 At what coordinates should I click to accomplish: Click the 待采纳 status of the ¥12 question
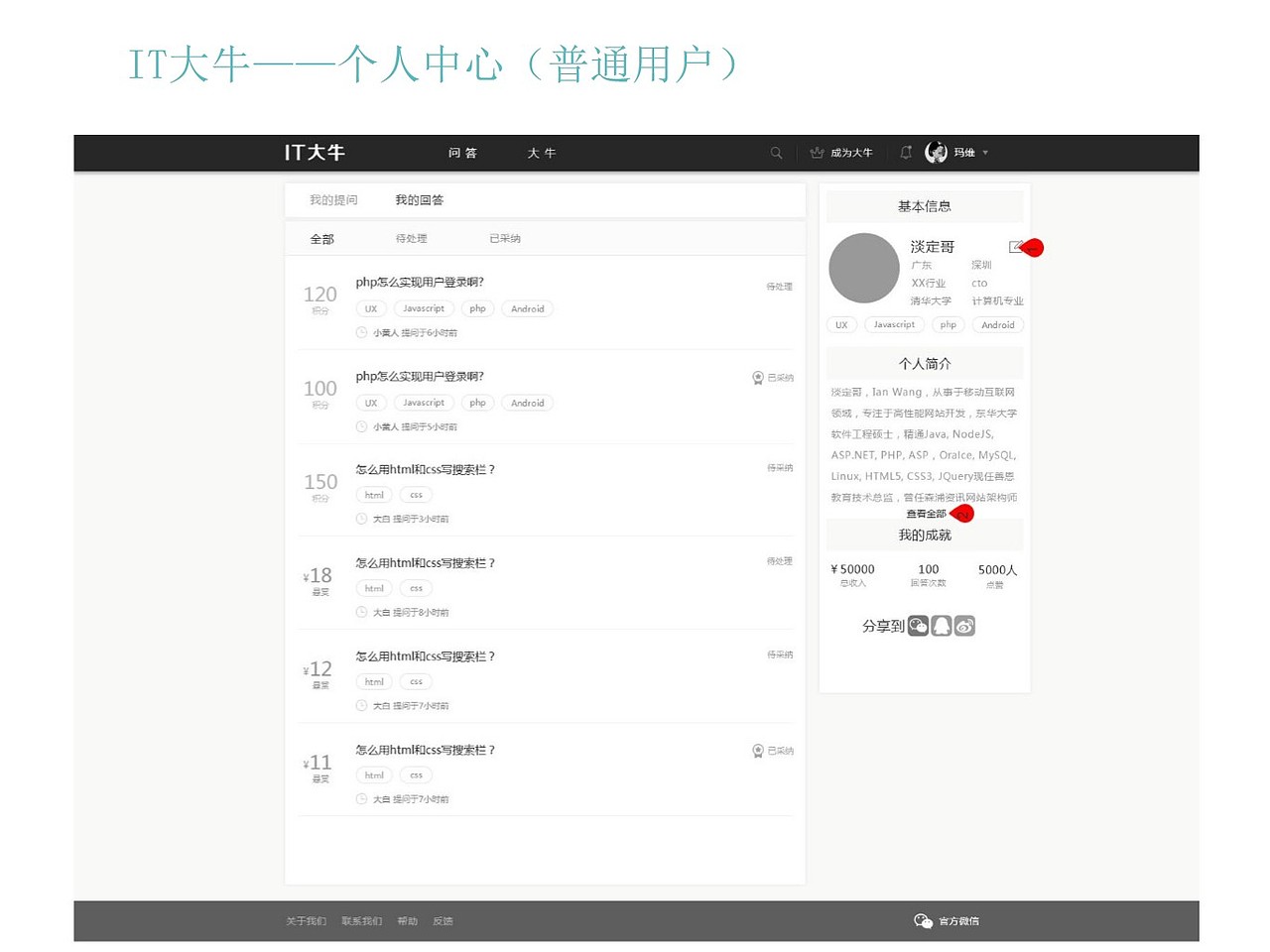coord(780,654)
